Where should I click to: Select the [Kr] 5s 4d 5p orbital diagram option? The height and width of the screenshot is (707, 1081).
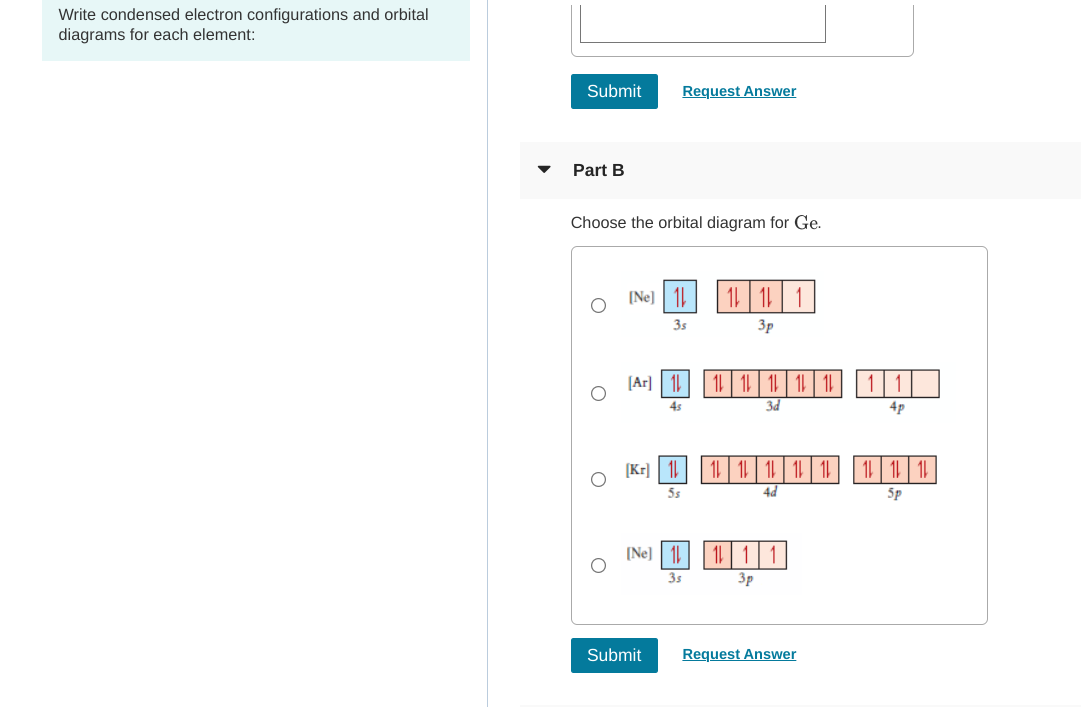(x=598, y=479)
